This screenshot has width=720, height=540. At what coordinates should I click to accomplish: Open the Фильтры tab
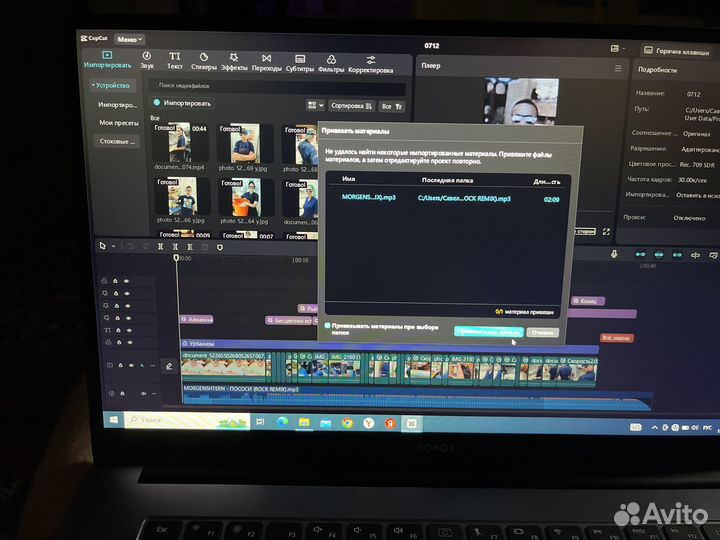coord(331,64)
